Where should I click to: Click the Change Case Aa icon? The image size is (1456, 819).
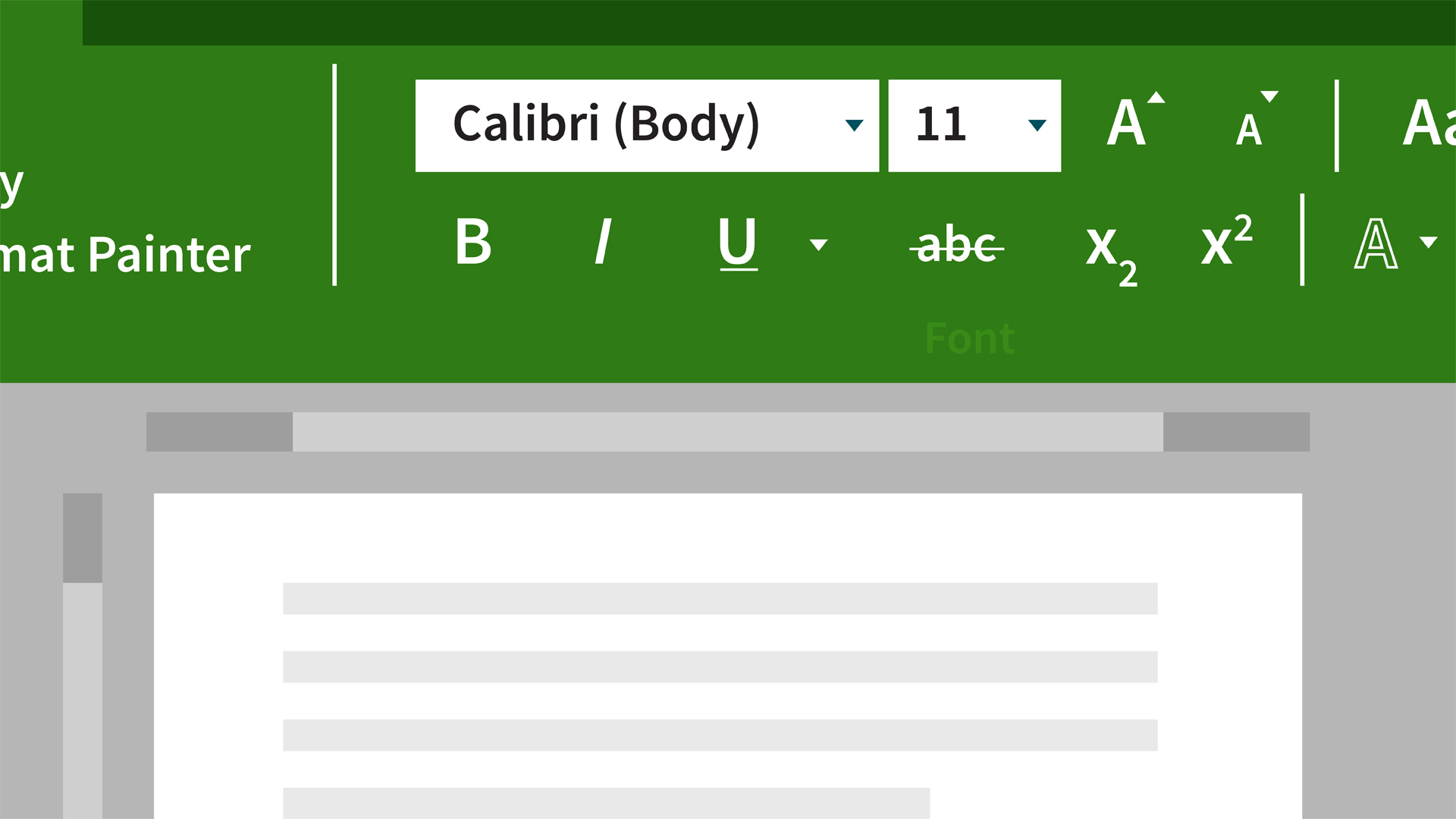(1429, 122)
